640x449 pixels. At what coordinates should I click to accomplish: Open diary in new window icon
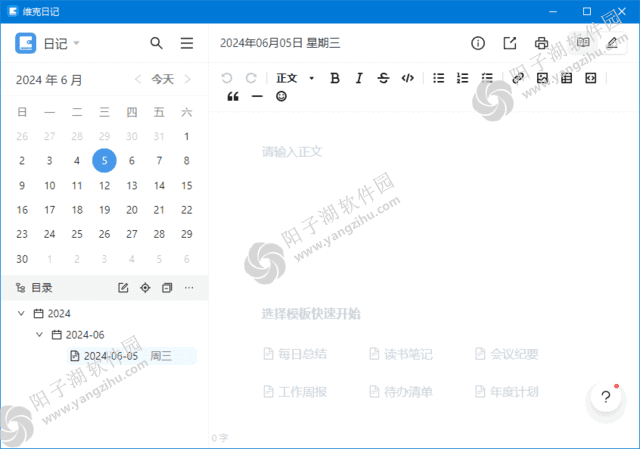[510, 43]
